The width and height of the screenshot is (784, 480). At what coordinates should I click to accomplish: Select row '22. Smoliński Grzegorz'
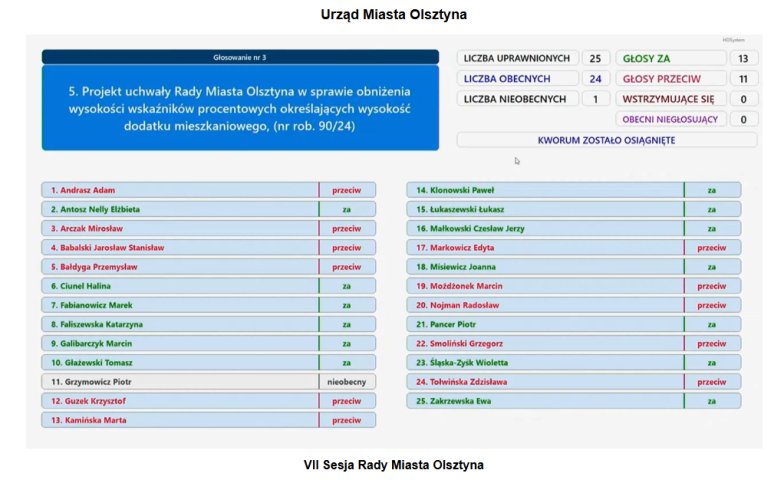coord(574,344)
